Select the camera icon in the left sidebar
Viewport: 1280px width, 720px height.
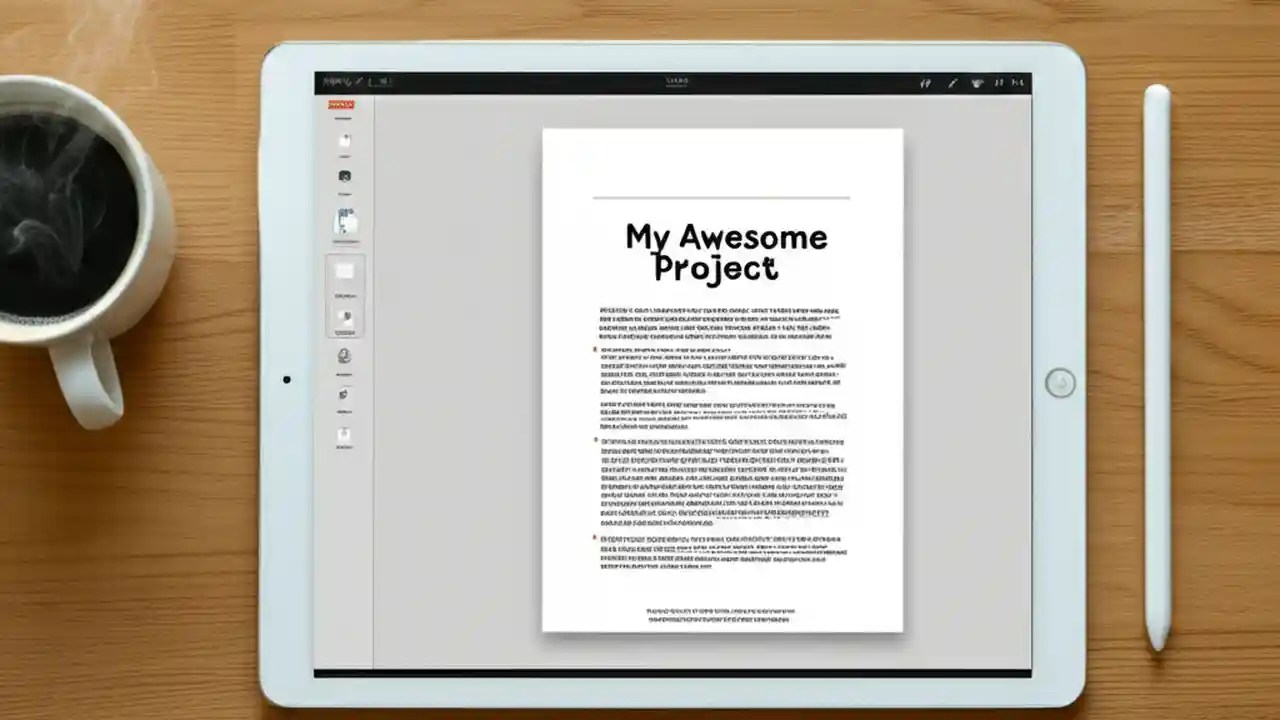(x=345, y=175)
